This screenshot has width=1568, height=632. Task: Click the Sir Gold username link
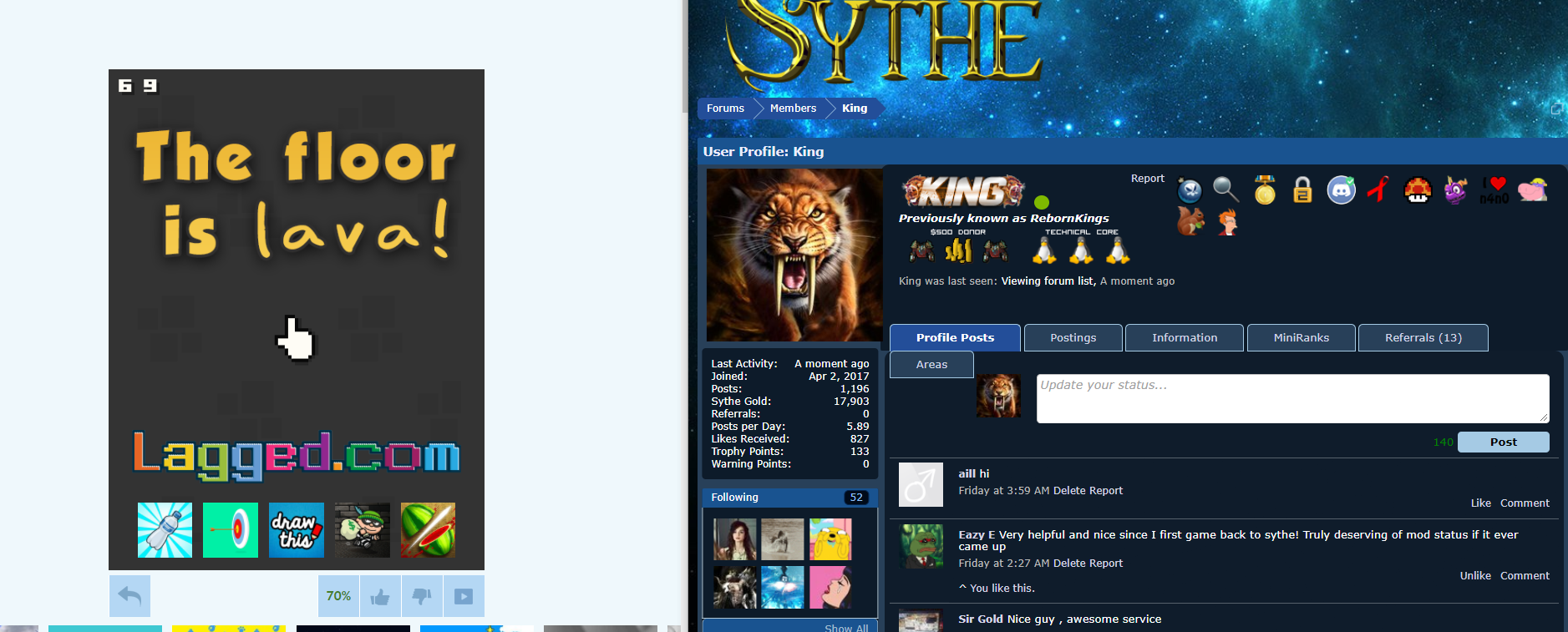coord(981,619)
